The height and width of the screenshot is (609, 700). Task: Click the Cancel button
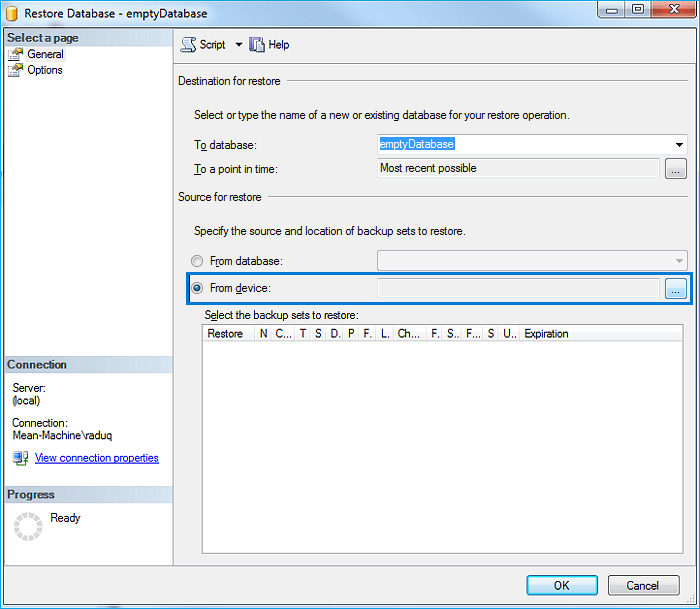coord(643,585)
